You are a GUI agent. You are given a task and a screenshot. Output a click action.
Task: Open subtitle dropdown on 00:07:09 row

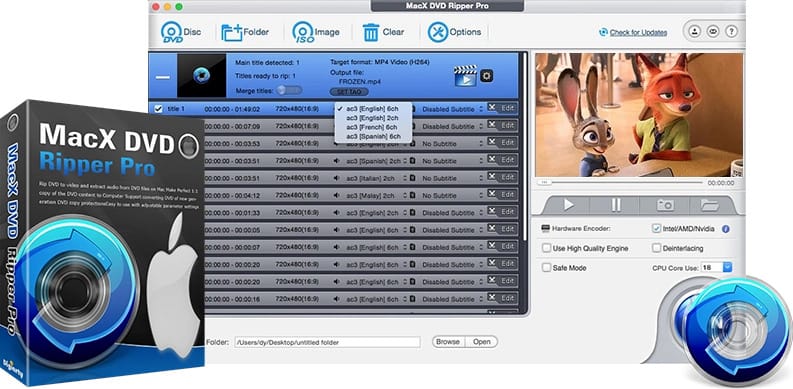pos(452,126)
